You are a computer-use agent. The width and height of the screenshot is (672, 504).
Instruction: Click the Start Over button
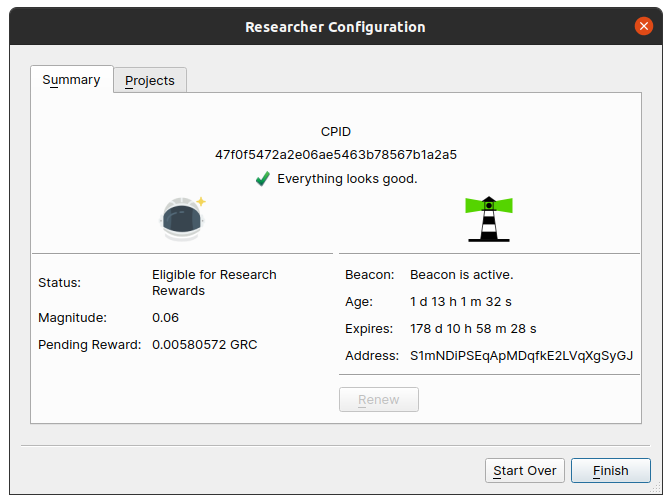pyautogui.click(x=525, y=471)
